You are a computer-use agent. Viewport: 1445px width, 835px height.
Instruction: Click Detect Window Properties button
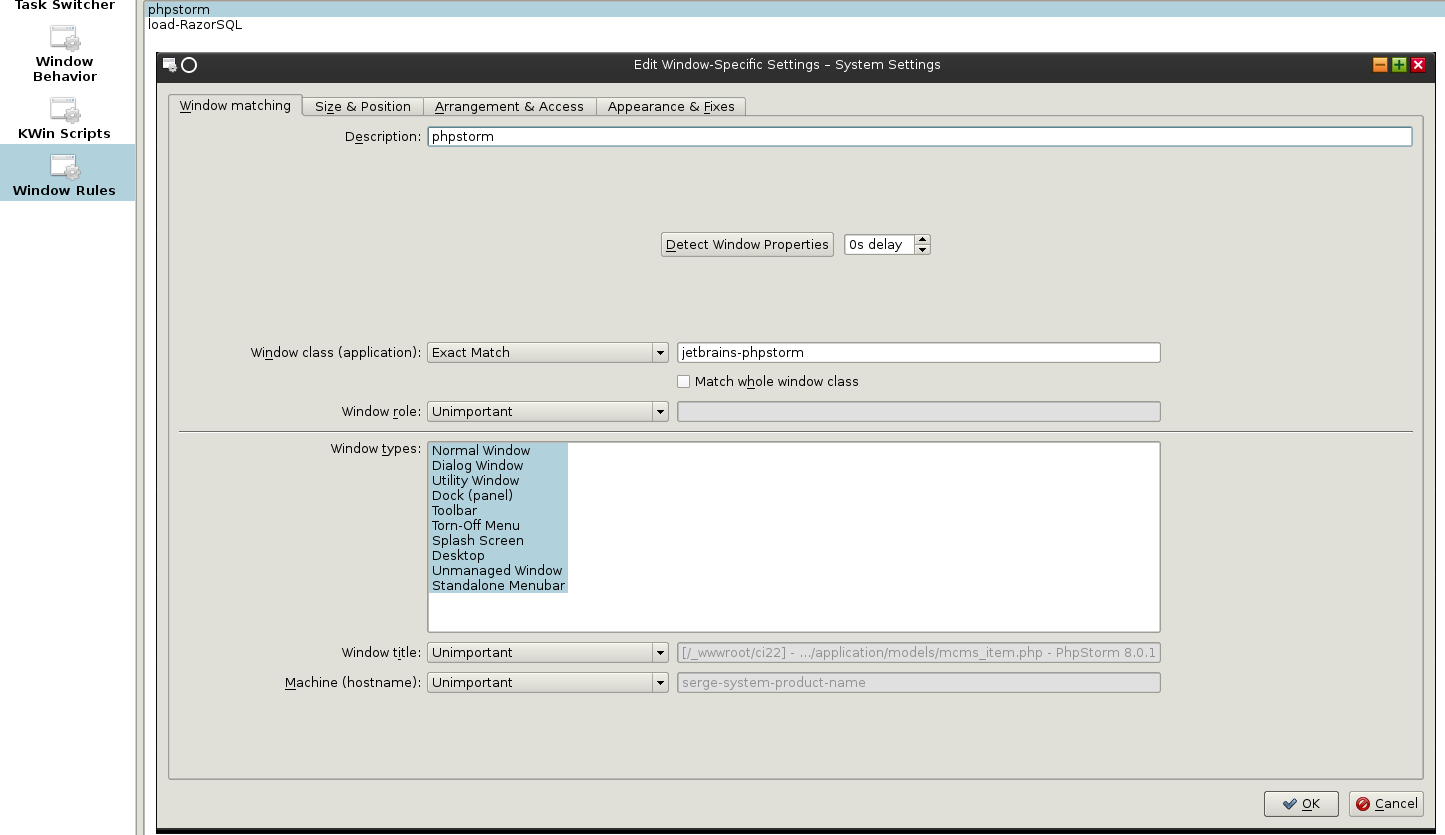[x=747, y=244]
